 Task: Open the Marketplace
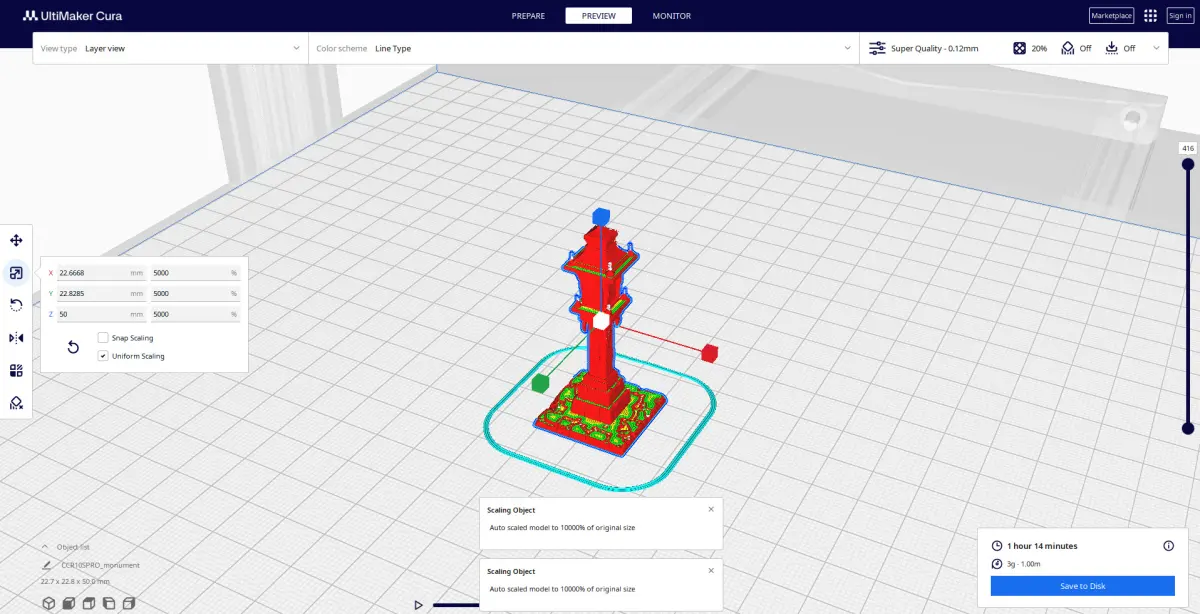point(1111,16)
